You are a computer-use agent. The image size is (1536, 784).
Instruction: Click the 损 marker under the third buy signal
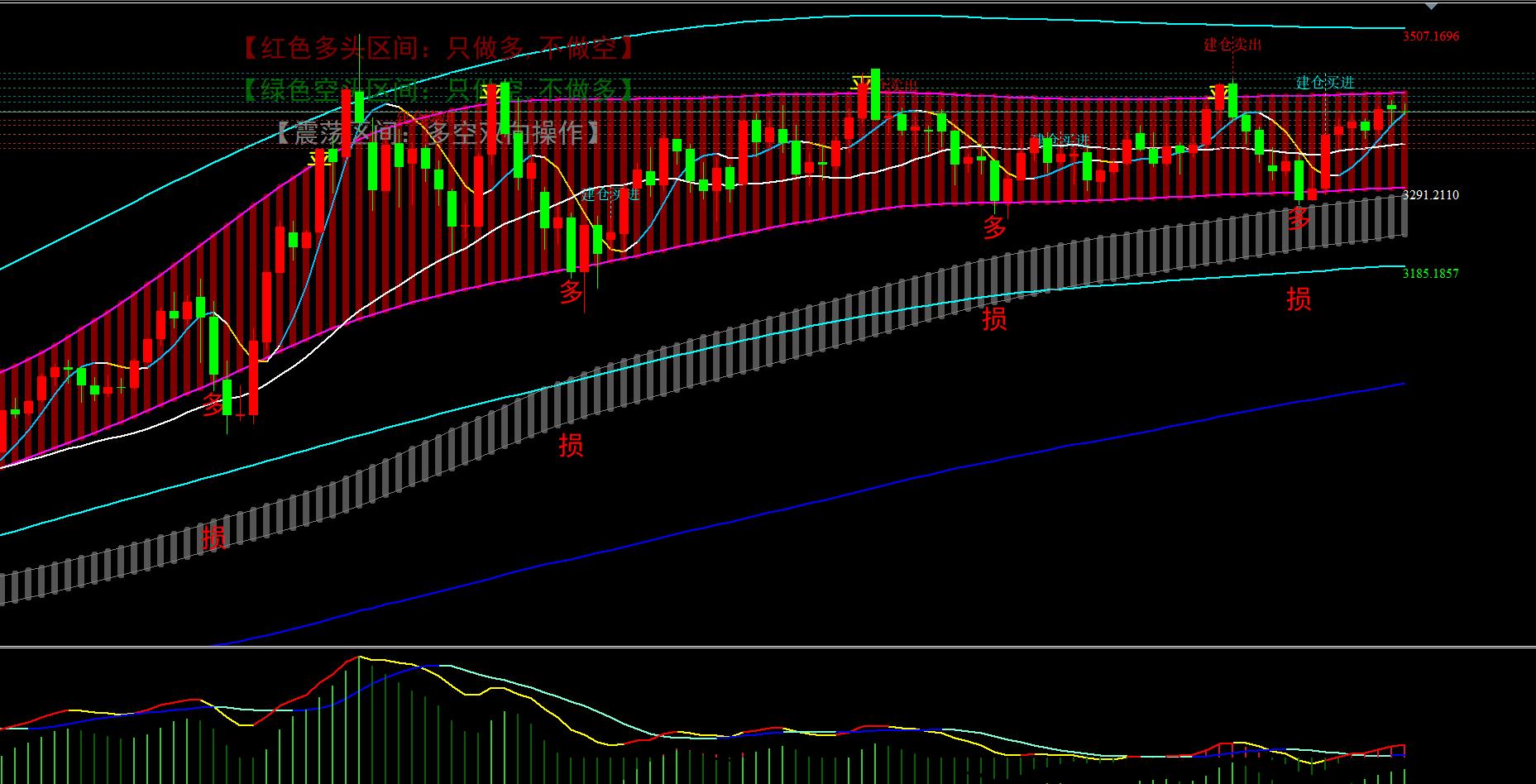[994, 318]
